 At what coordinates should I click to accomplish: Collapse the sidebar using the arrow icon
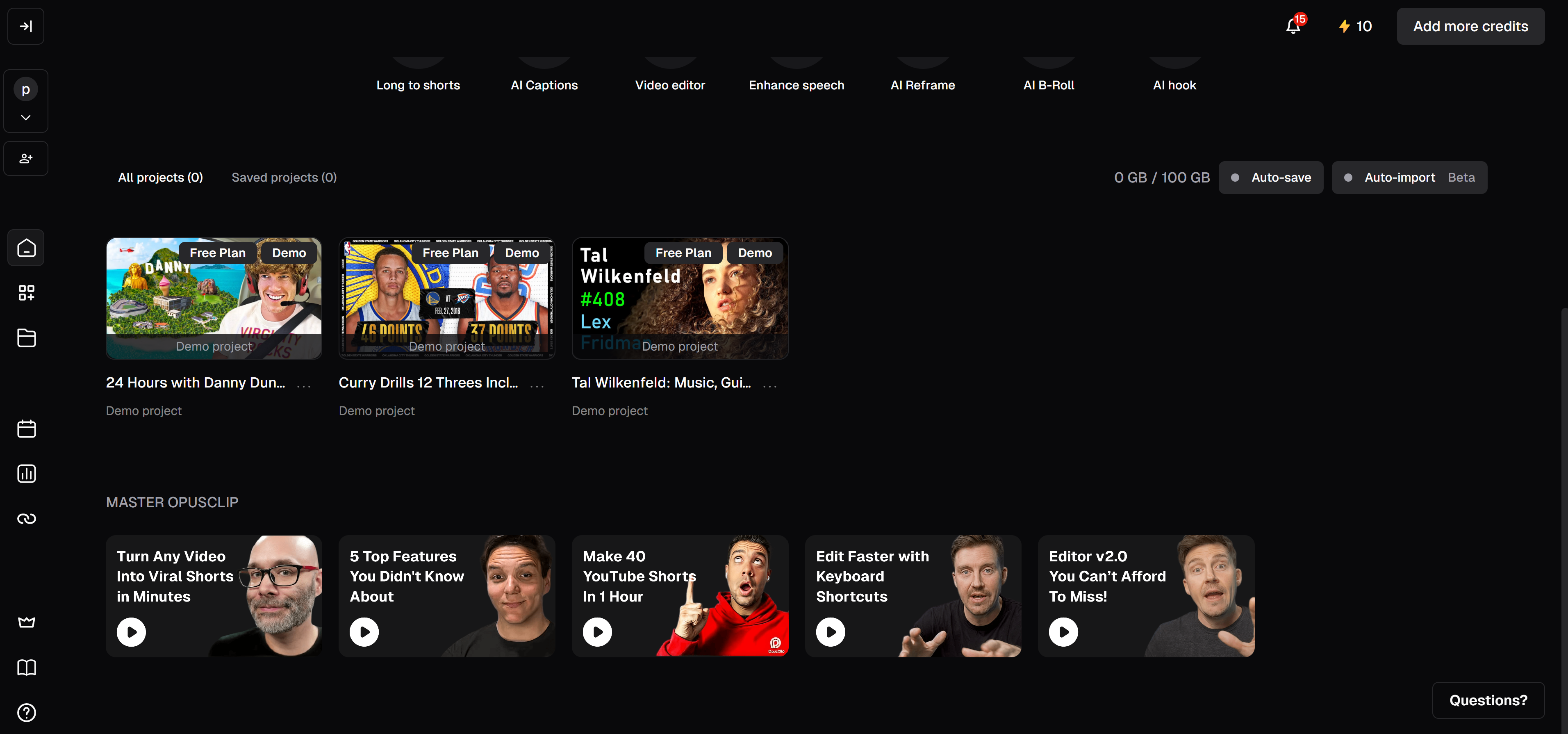(25, 26)
